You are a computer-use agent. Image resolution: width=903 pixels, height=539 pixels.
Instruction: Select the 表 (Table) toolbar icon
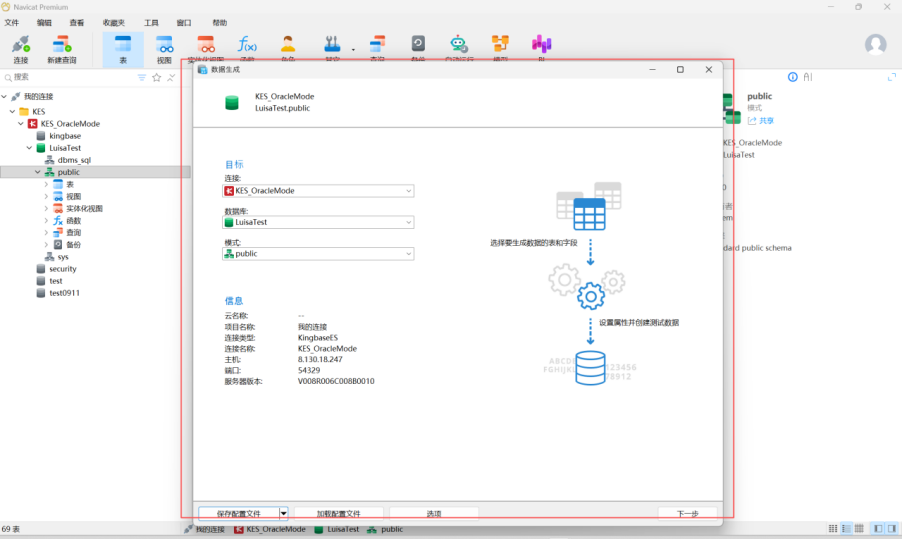click(123, 48)
